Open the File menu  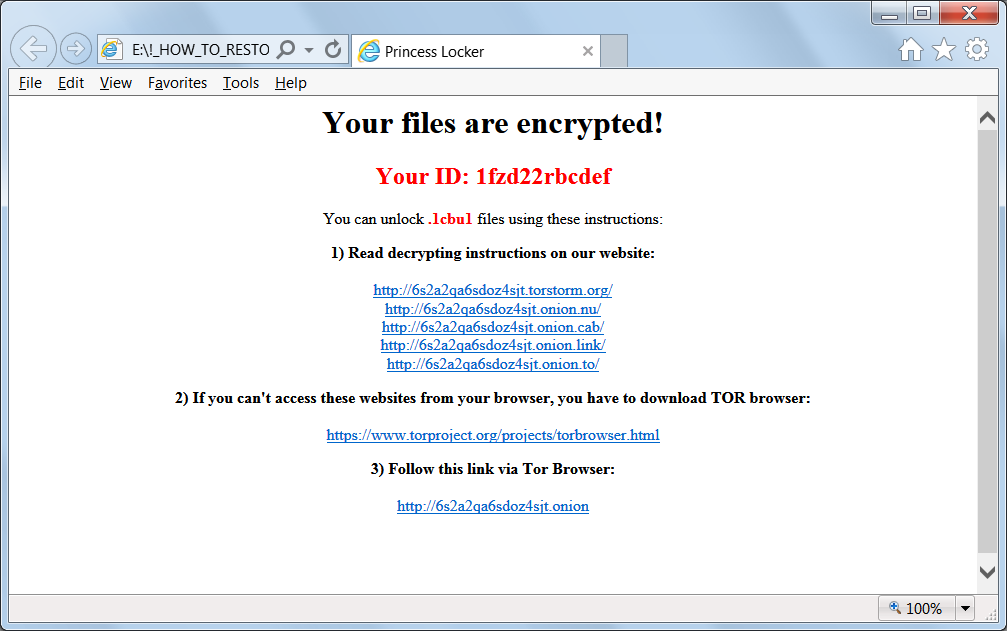coord(30,83)
